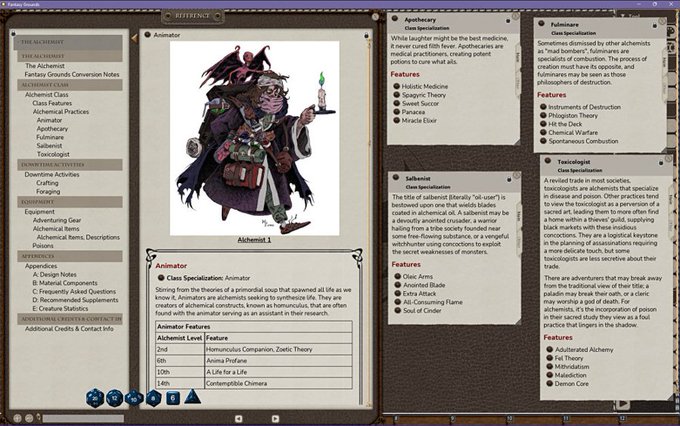Image resolution: width=680 pixels, height=426 pixels.
Task: Toggle lock icon above reference index
Action: click(13, 33)
